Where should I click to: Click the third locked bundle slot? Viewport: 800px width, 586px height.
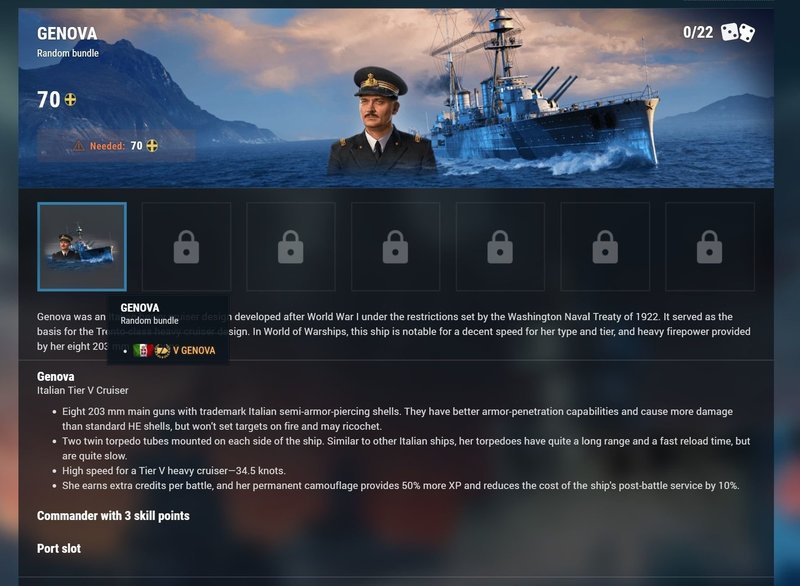[395, 247]
